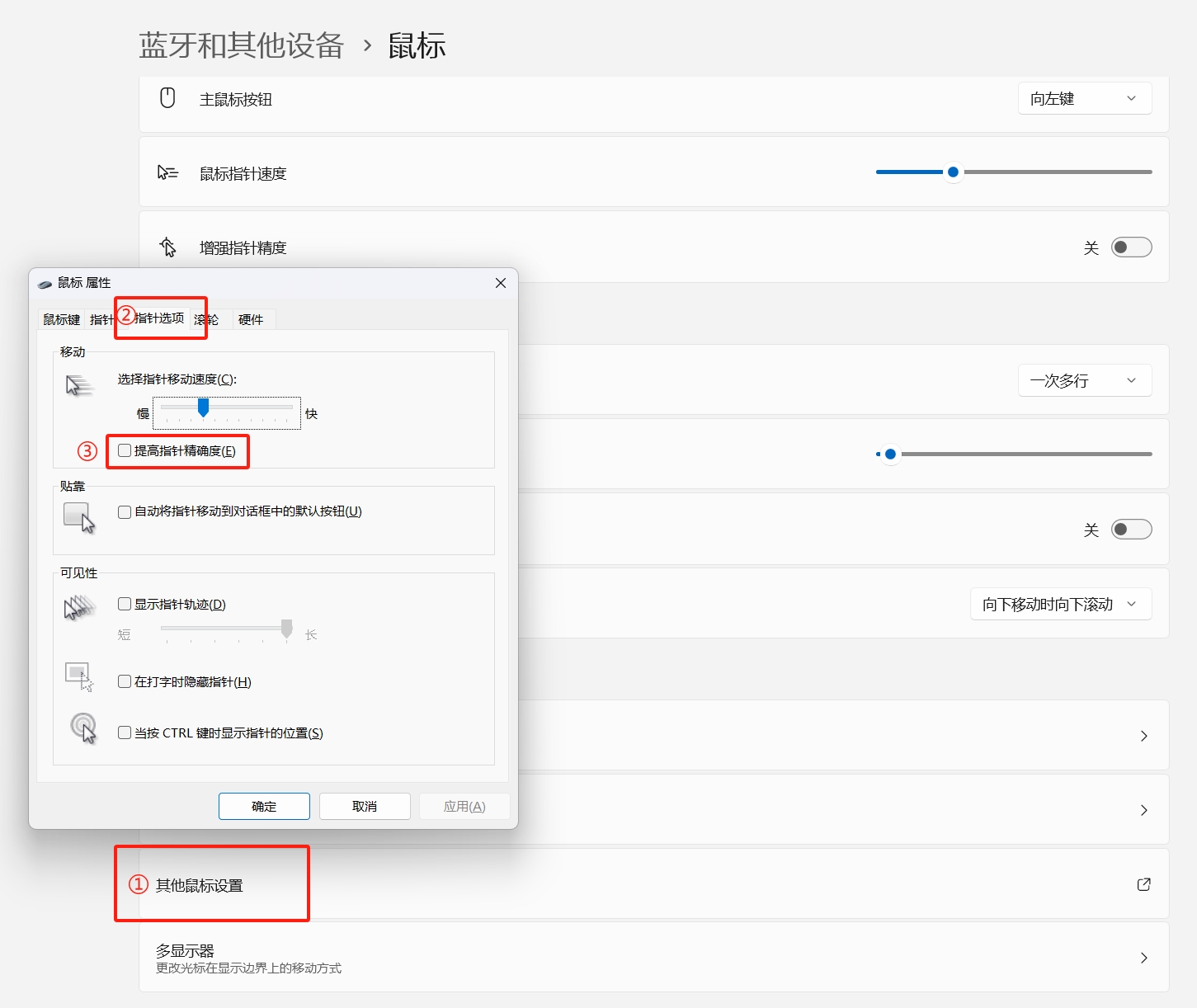Click the CTRL pointer location icon
Image resolution: width=1197 pixels, height=1008 pixels.
pyautogui.click(x=82, y=728)
